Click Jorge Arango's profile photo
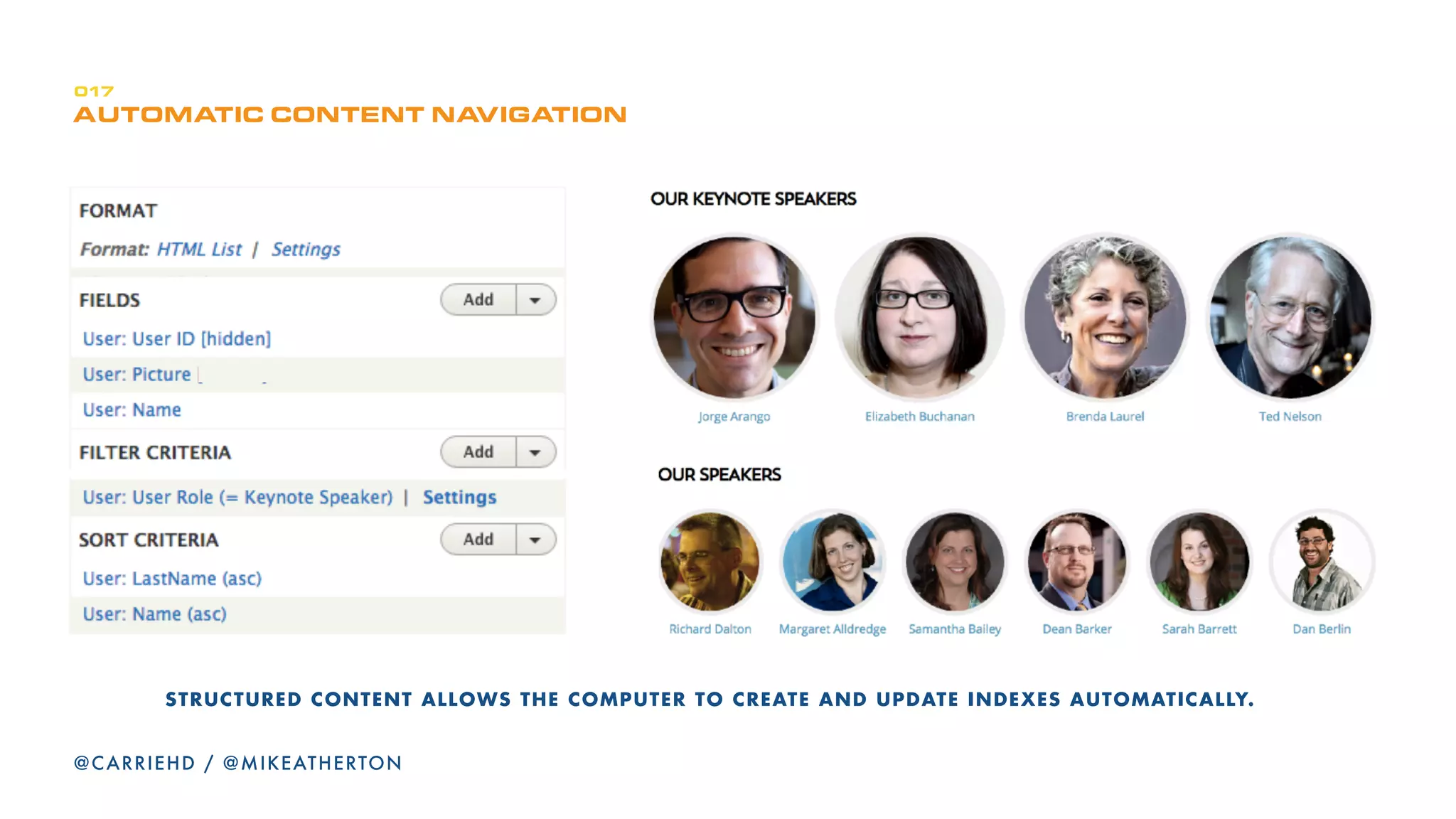 (x=734, y=317)
